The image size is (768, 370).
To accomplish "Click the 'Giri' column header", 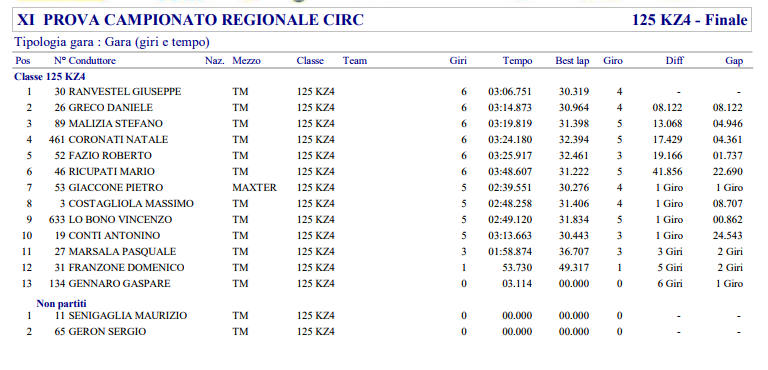I will click(458, 61).
